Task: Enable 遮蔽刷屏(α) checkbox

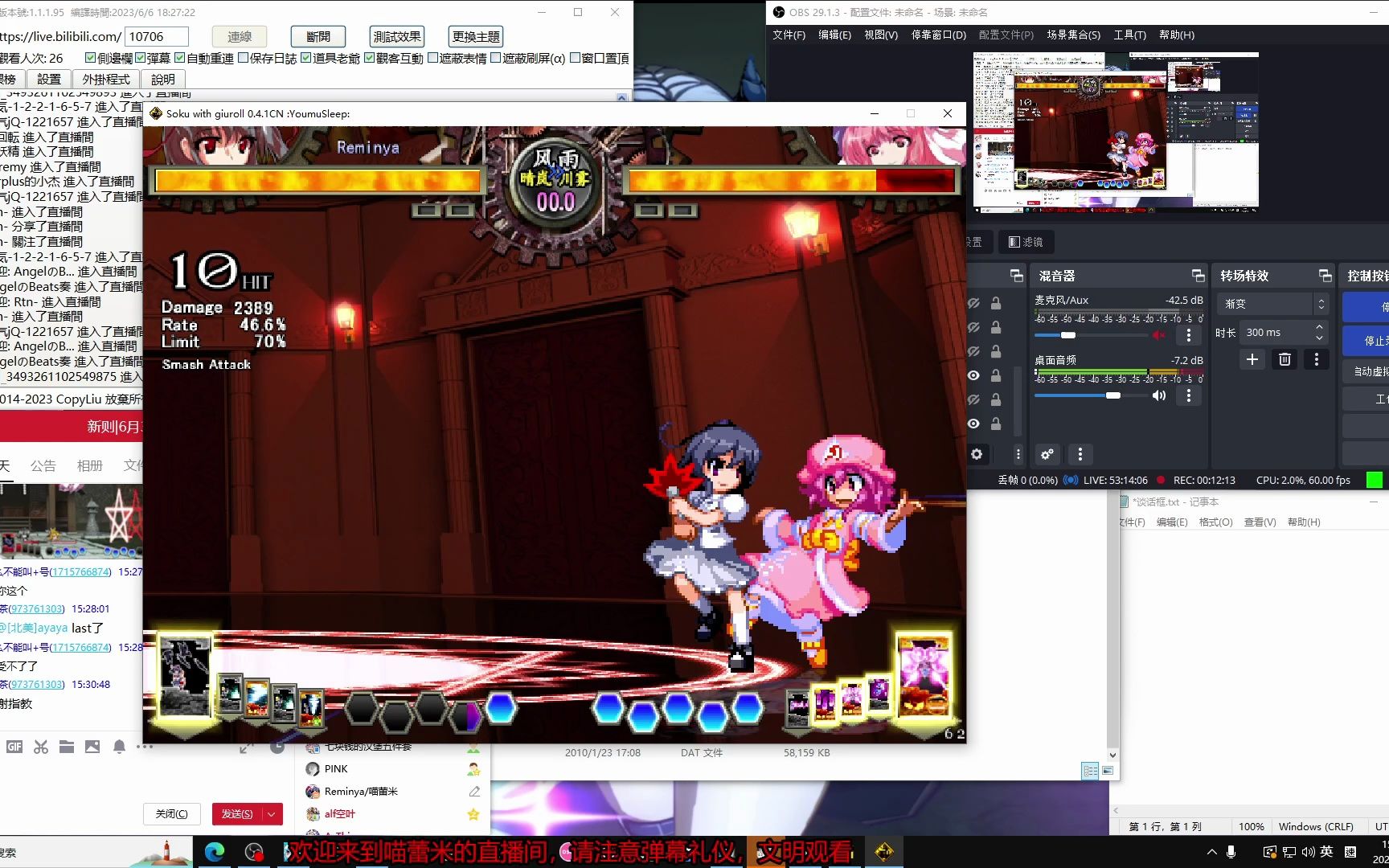Action: (x=495, y=58)
